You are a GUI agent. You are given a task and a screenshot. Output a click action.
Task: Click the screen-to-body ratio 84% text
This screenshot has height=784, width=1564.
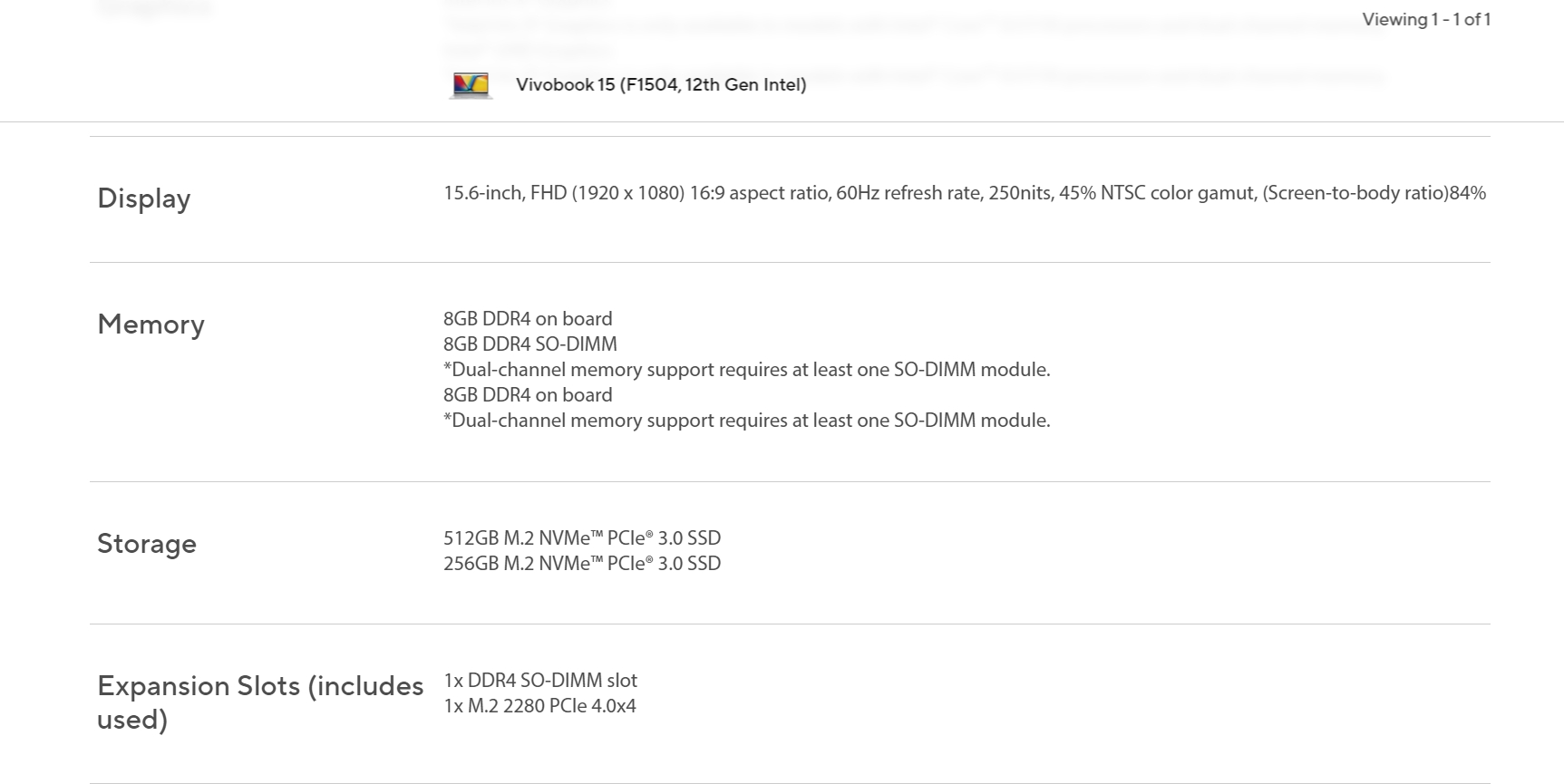click(1374, 193)
